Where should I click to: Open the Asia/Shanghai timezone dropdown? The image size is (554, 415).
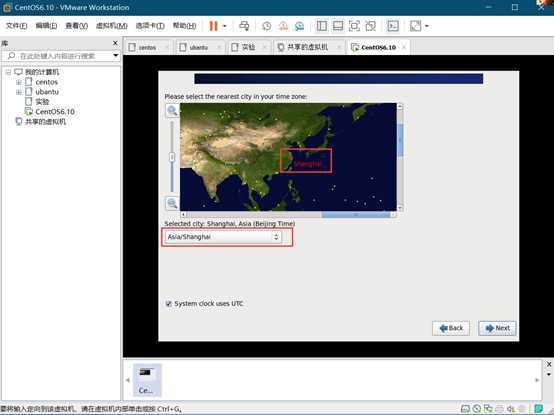tap(223, 237)
